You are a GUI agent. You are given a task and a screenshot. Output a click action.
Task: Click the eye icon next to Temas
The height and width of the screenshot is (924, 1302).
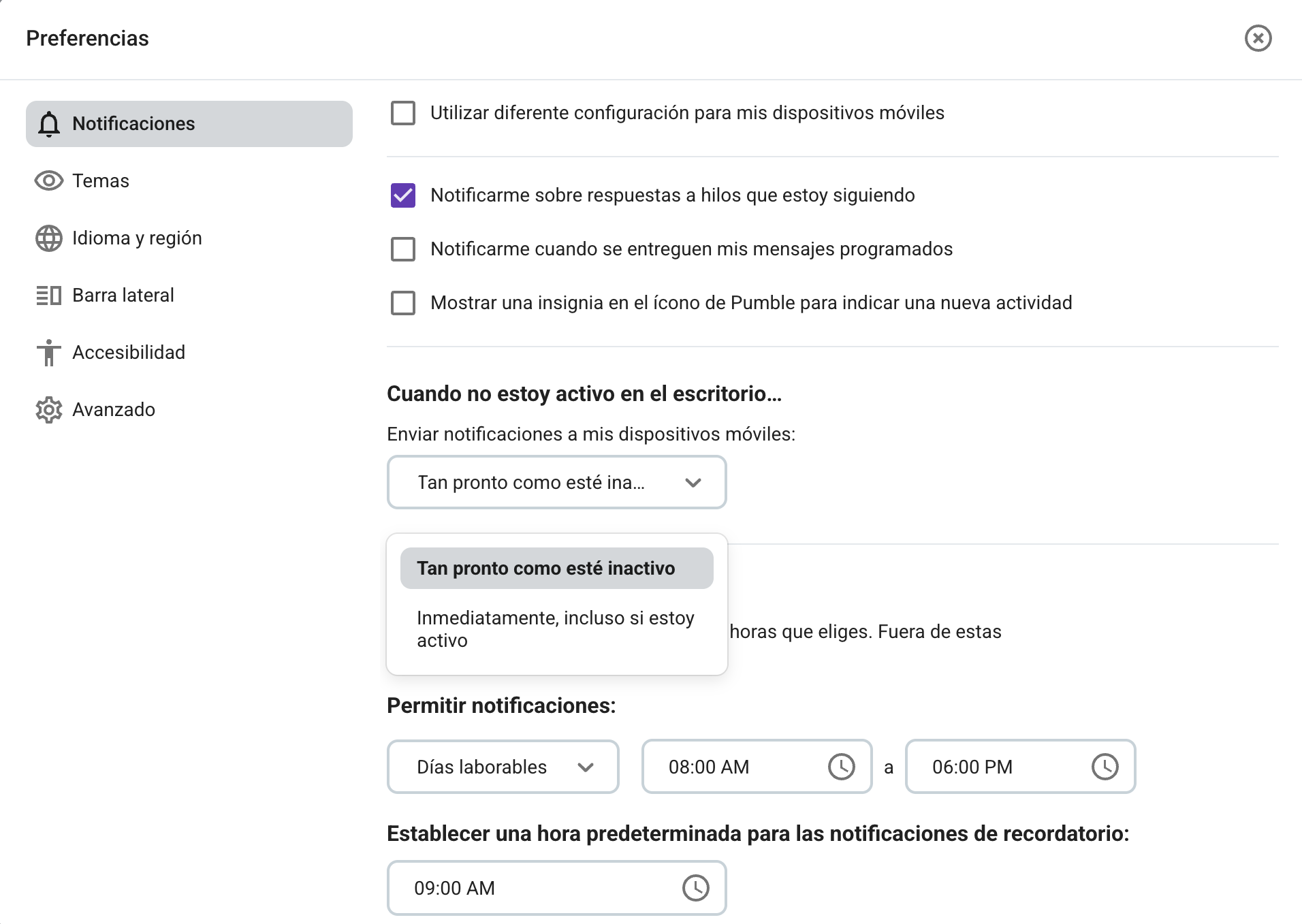48,180
